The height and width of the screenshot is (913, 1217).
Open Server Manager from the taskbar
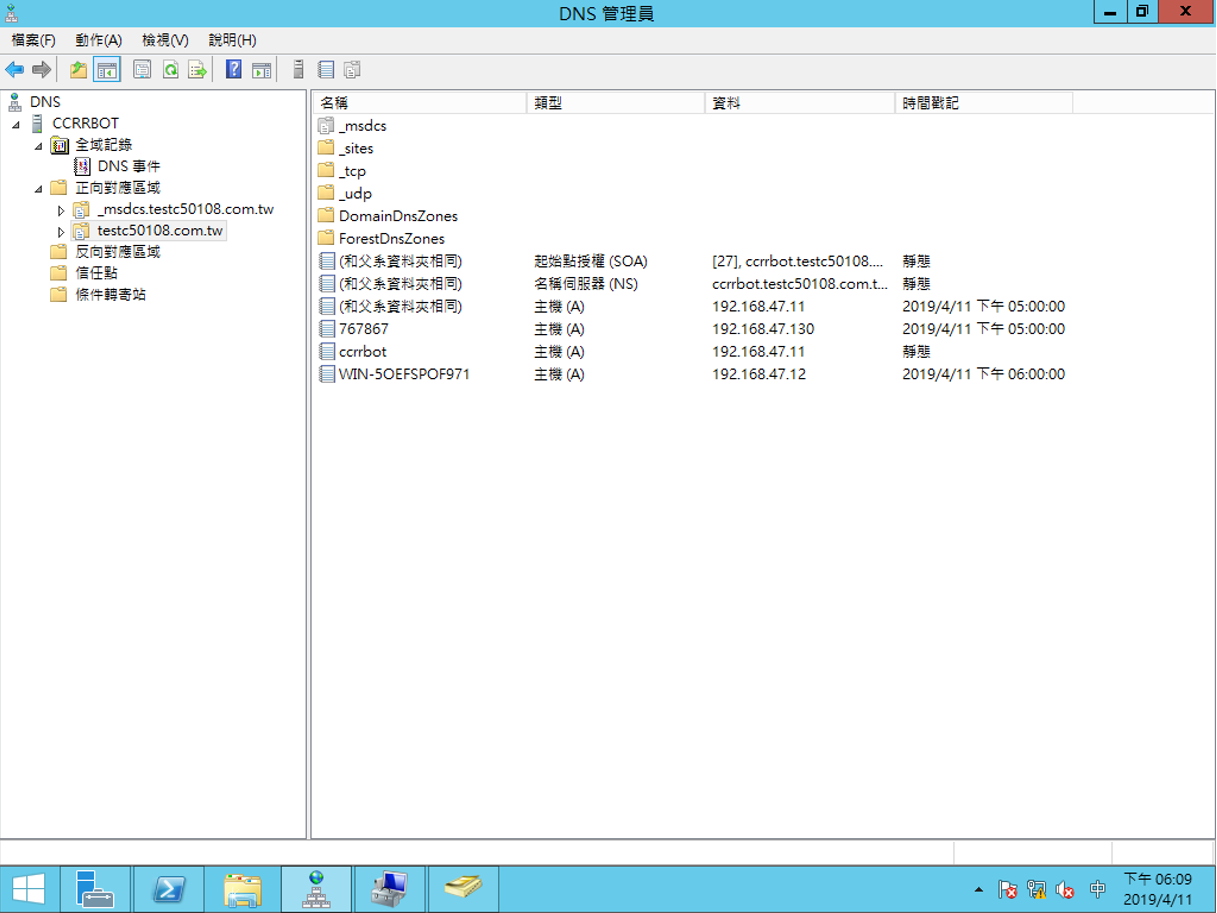click(x=95, y=889)
